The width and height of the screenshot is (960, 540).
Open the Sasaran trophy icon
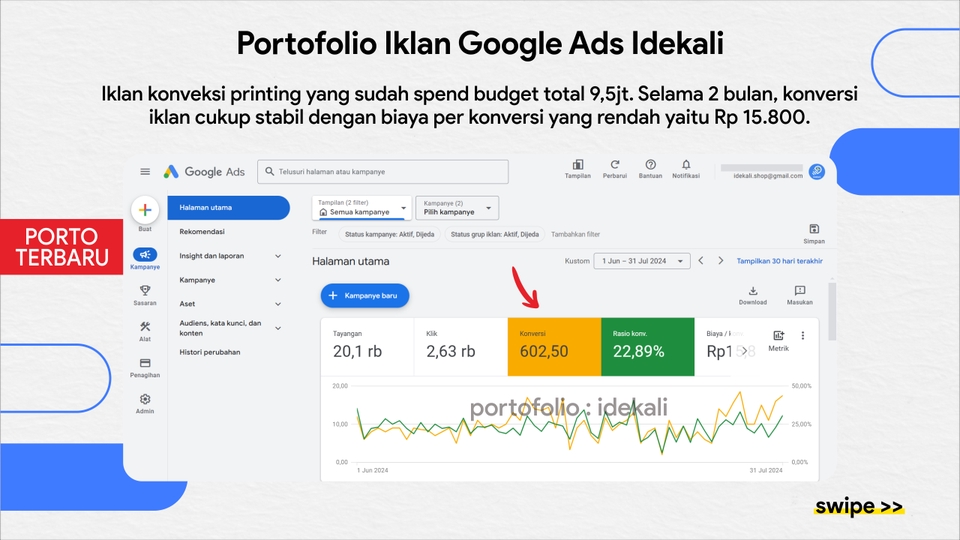145,291
